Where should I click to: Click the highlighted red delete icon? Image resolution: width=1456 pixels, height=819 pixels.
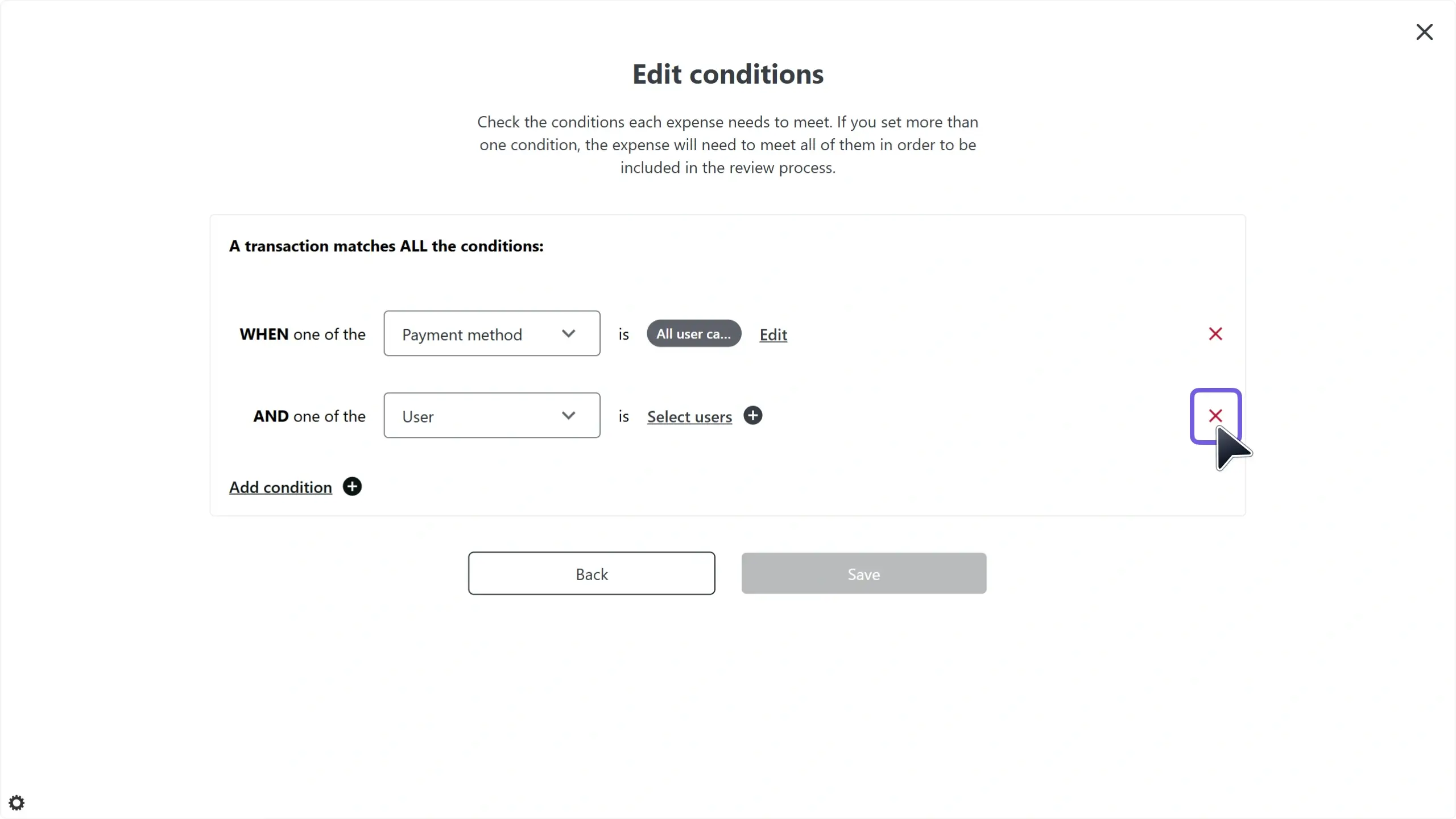click(x=1215, y=415)
